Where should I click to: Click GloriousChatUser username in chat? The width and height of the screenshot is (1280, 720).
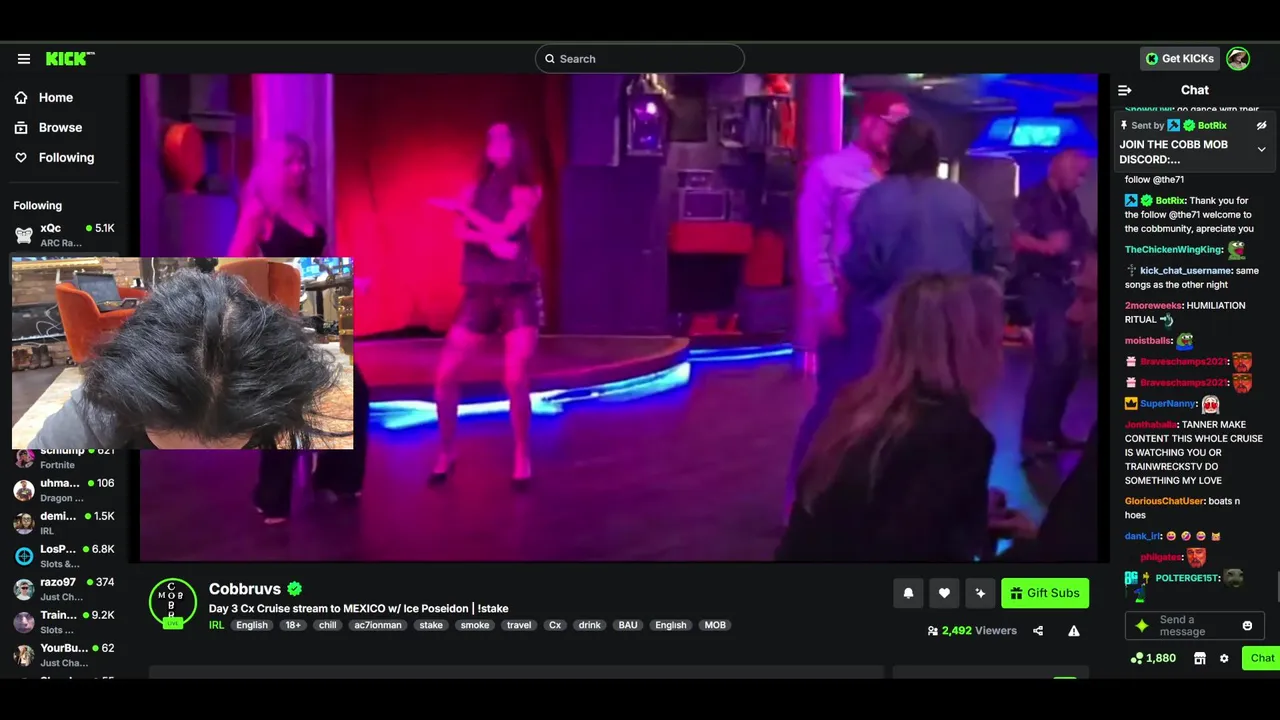click(1164, 501)
